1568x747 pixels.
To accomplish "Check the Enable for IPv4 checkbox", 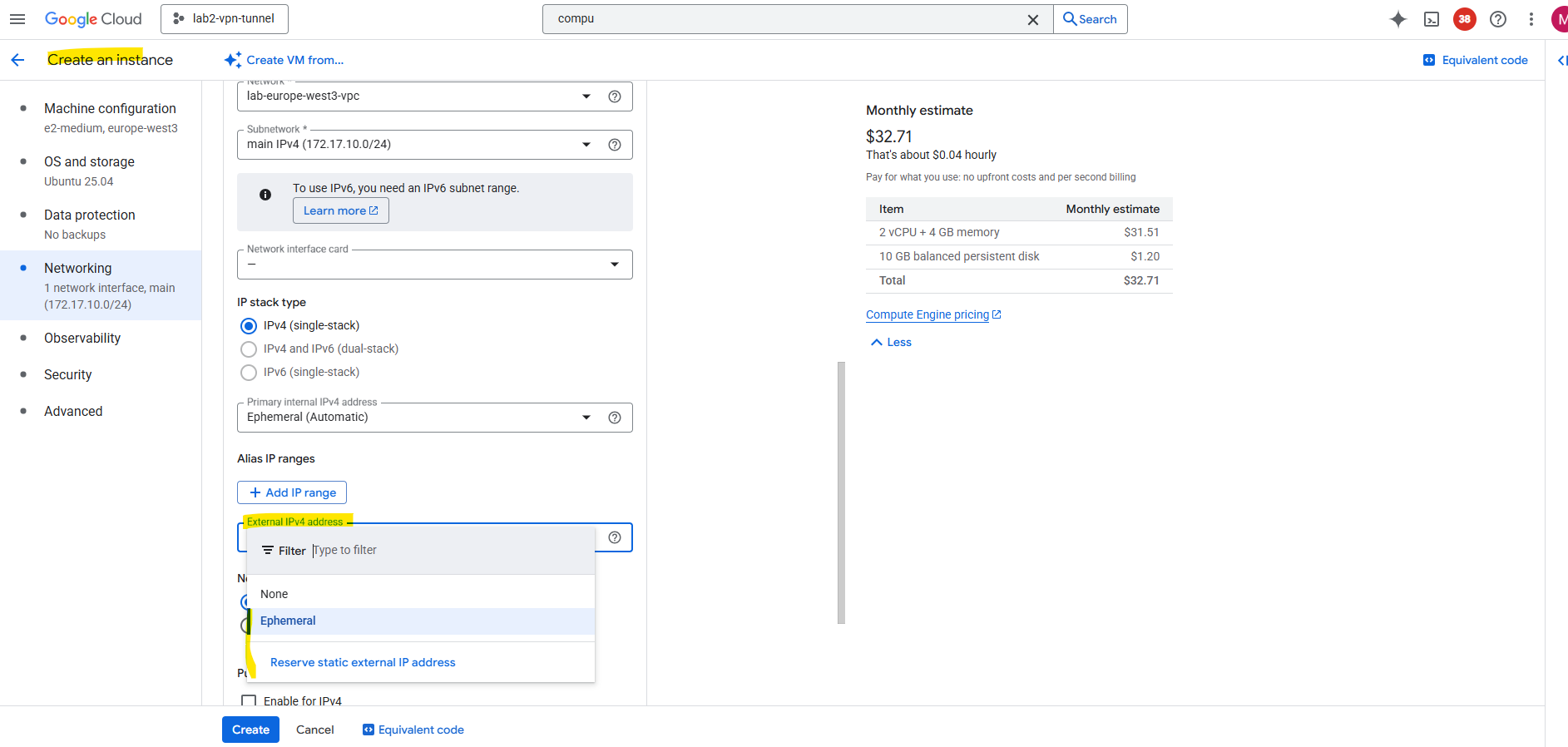I will 249,700.
